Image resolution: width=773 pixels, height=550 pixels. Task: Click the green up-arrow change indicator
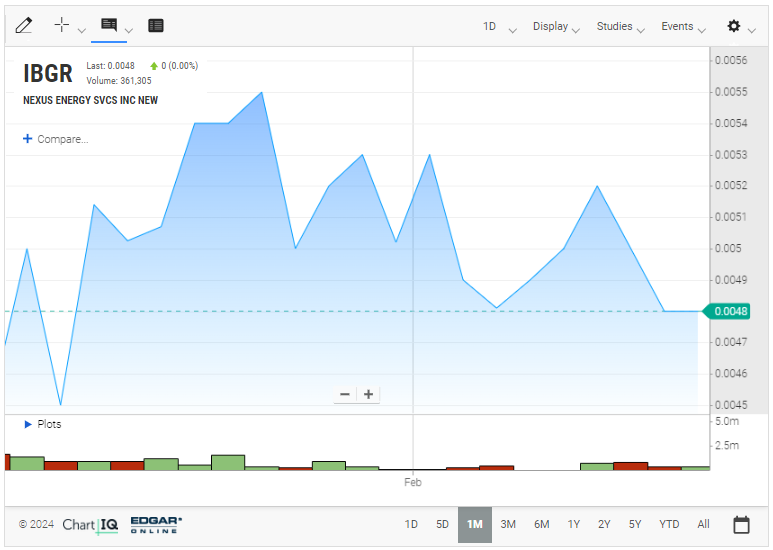tap(154, 66)
